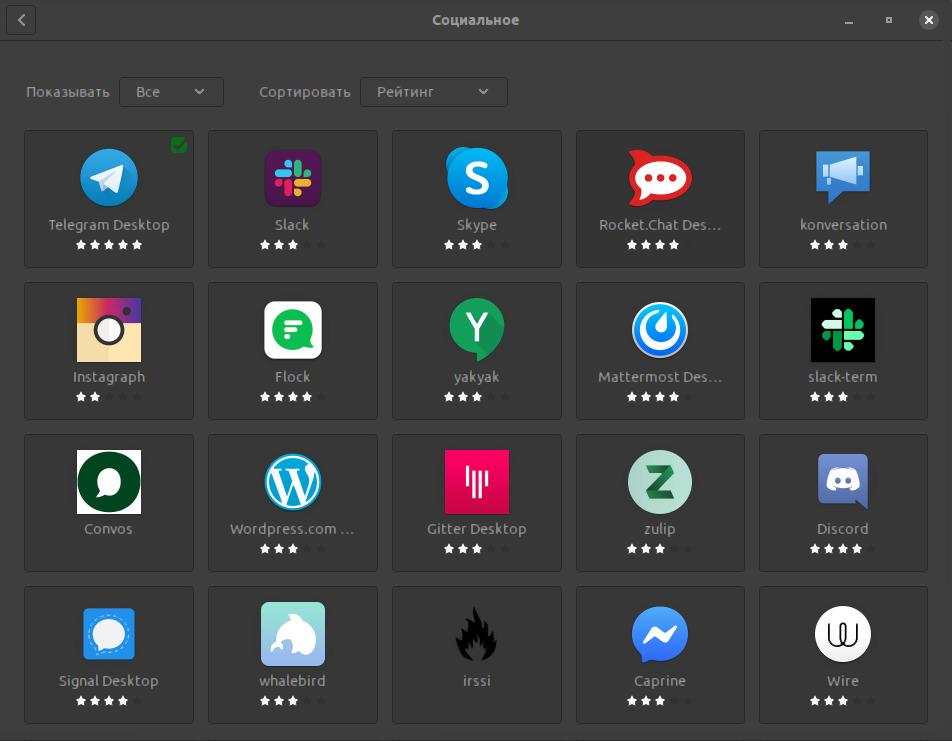Screen dimensions: 952x741
Task: Open the Caprine messenger icon
Action: tap(660, 634)
